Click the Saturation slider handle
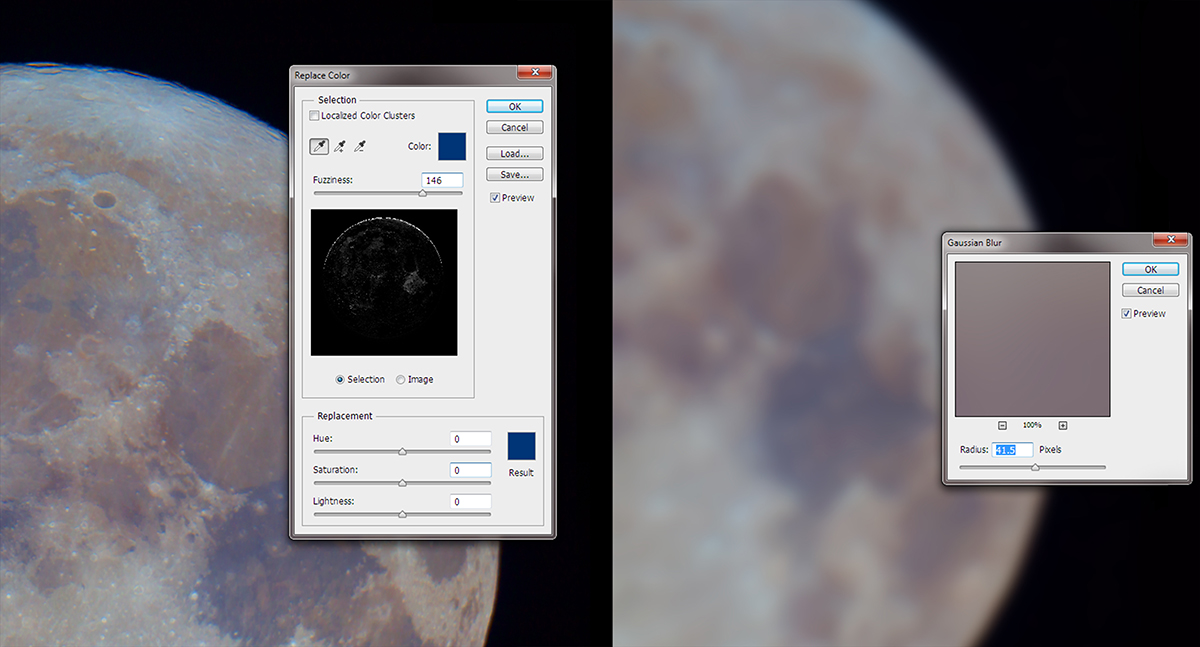1200x647 pixels. 402,483
